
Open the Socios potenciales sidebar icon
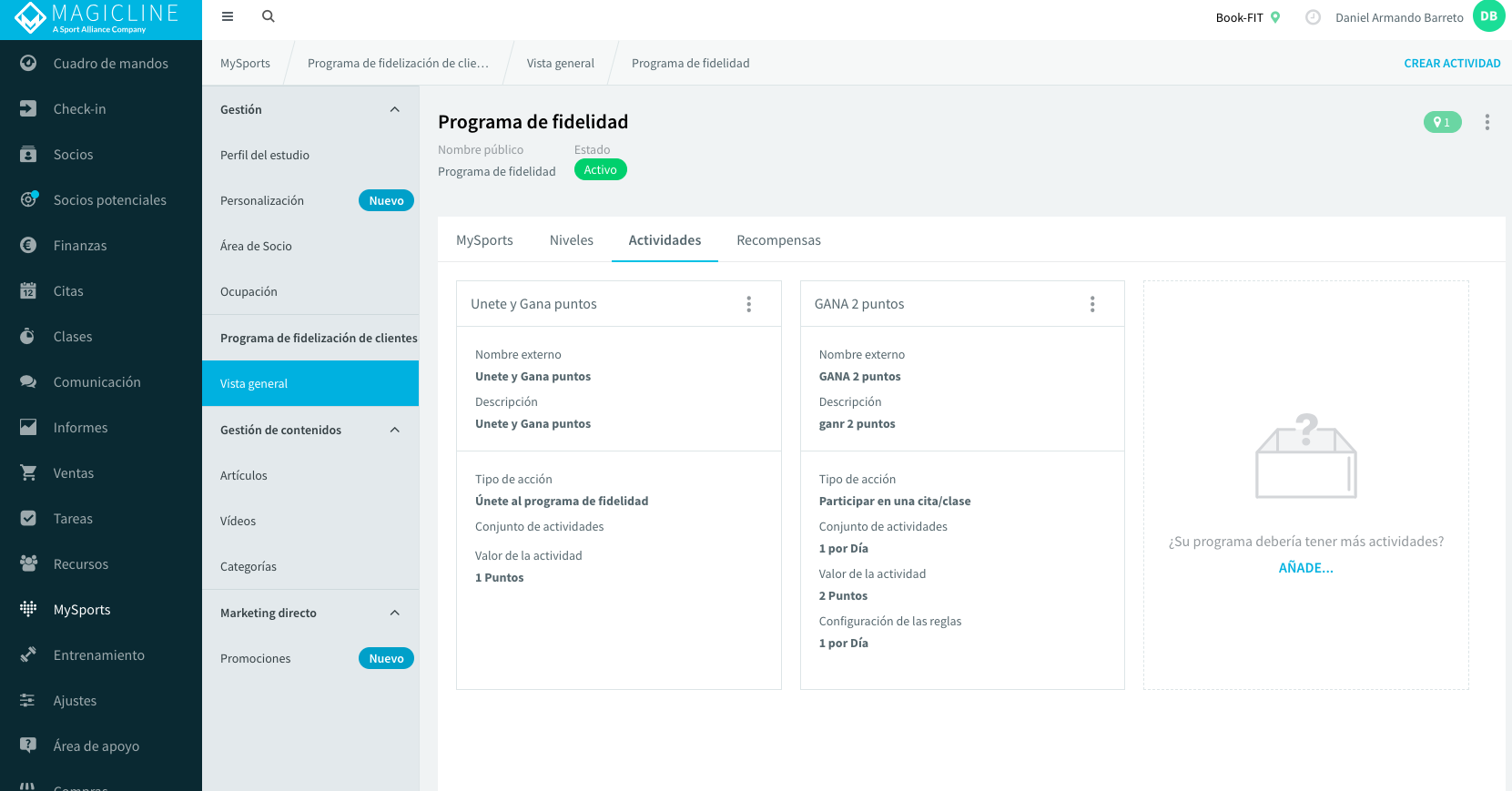(x=29, y=198)
